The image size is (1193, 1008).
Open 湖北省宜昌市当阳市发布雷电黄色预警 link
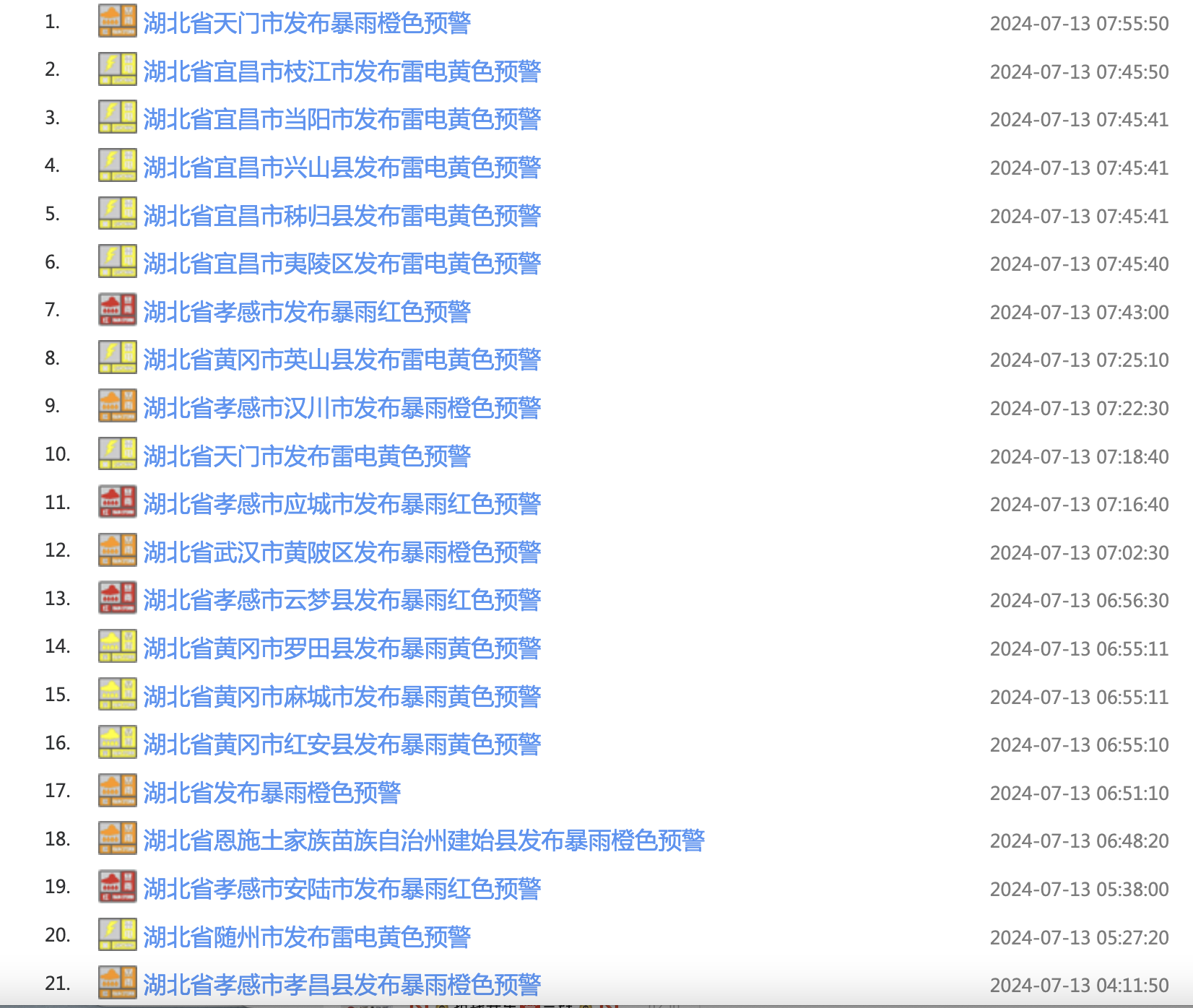(342, 119)
